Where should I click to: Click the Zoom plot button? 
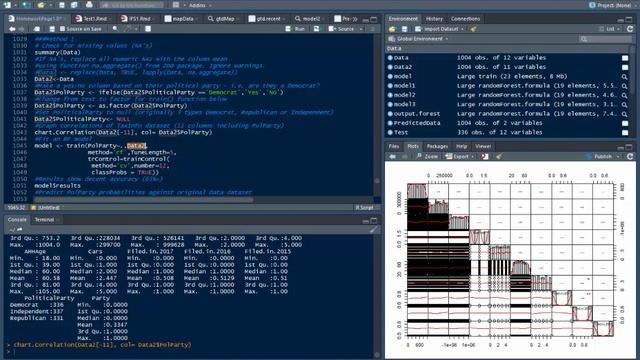[x=427, y=156]
